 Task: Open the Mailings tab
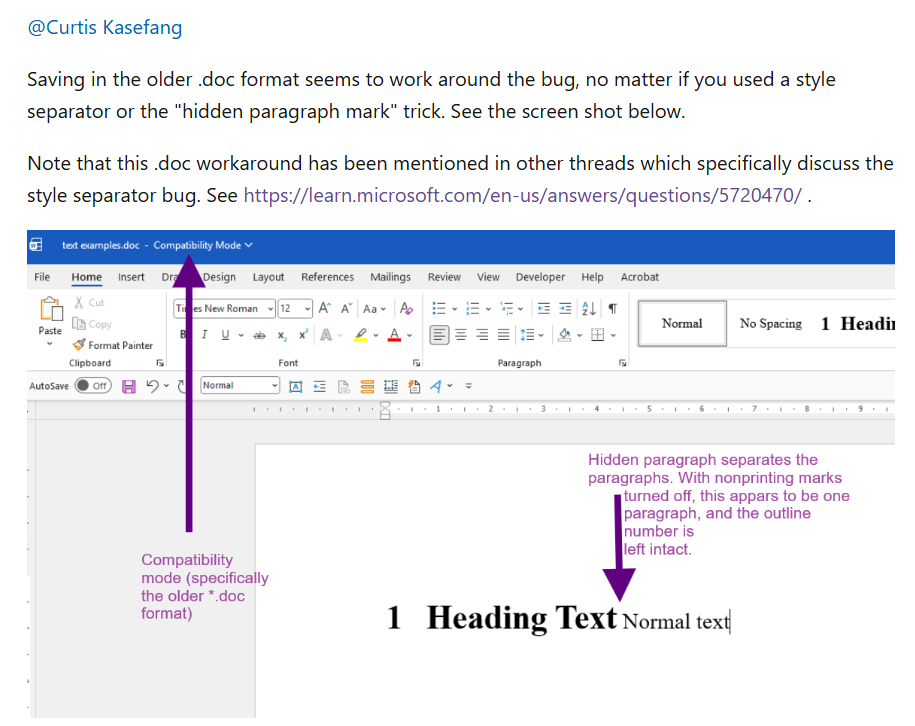click(390, 277)
